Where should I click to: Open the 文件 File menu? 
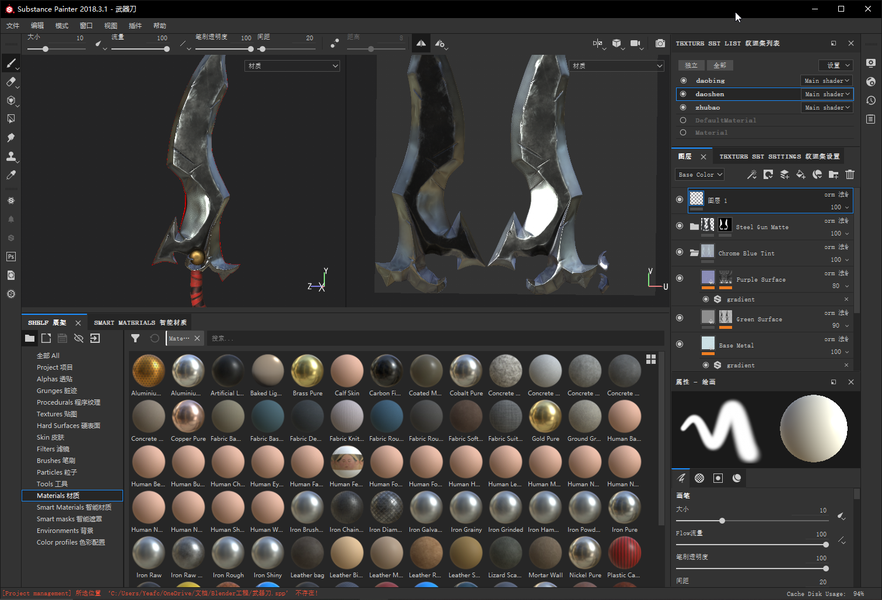pos(12,25)
